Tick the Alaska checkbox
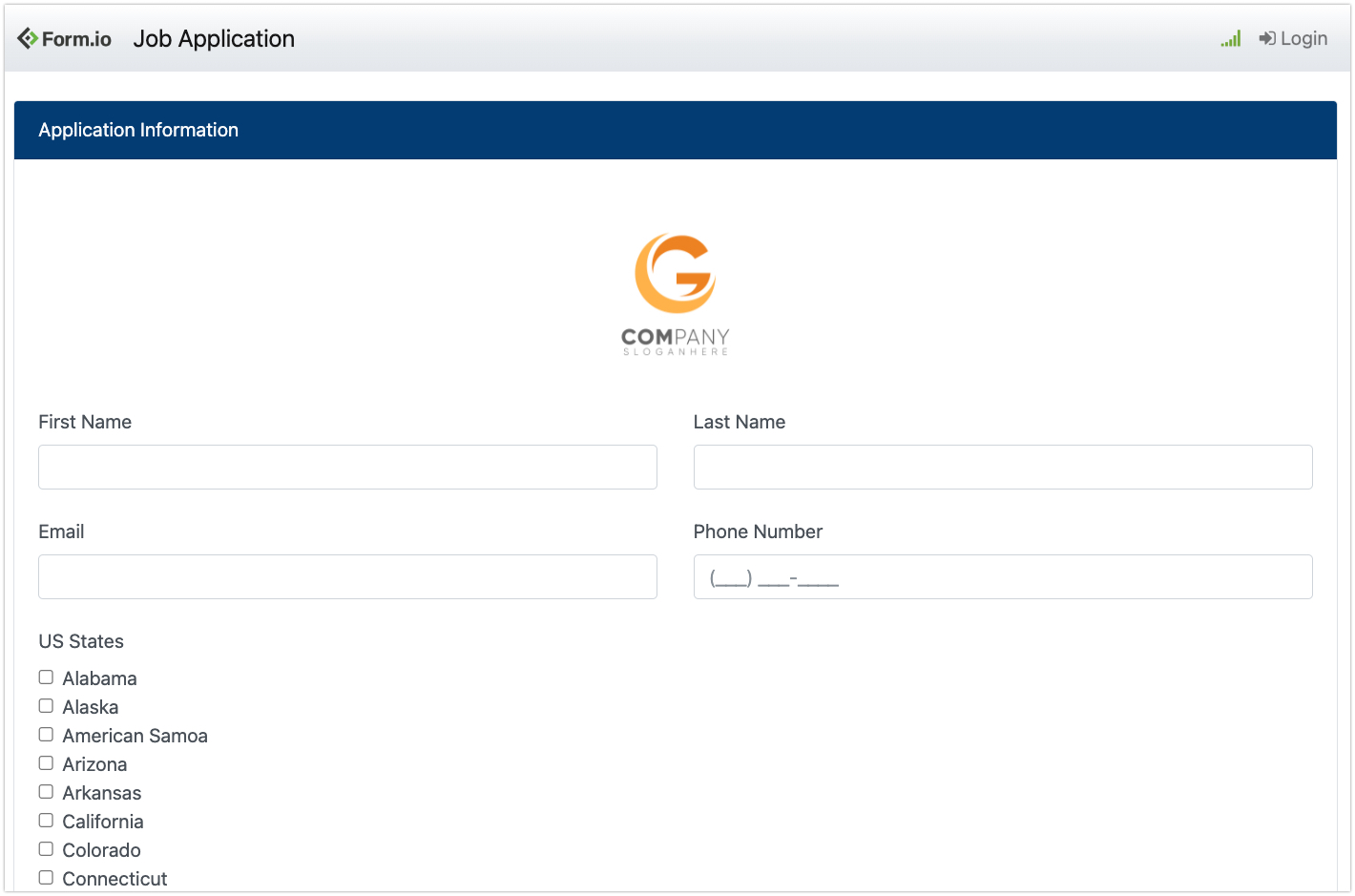The height and width of the screenshot is (896, 1355). pos(46,706)
